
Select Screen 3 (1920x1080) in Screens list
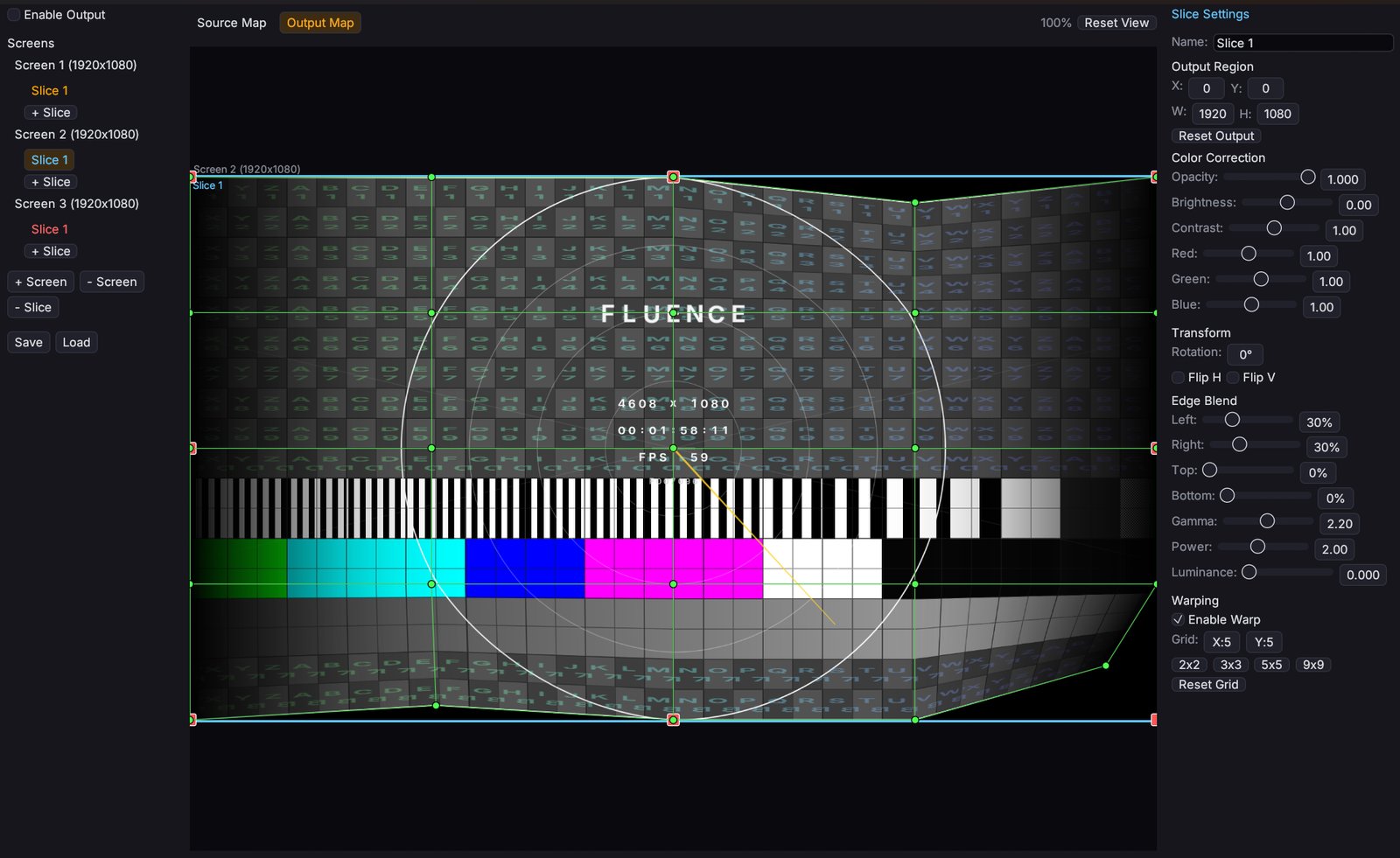tap(77, 203)
